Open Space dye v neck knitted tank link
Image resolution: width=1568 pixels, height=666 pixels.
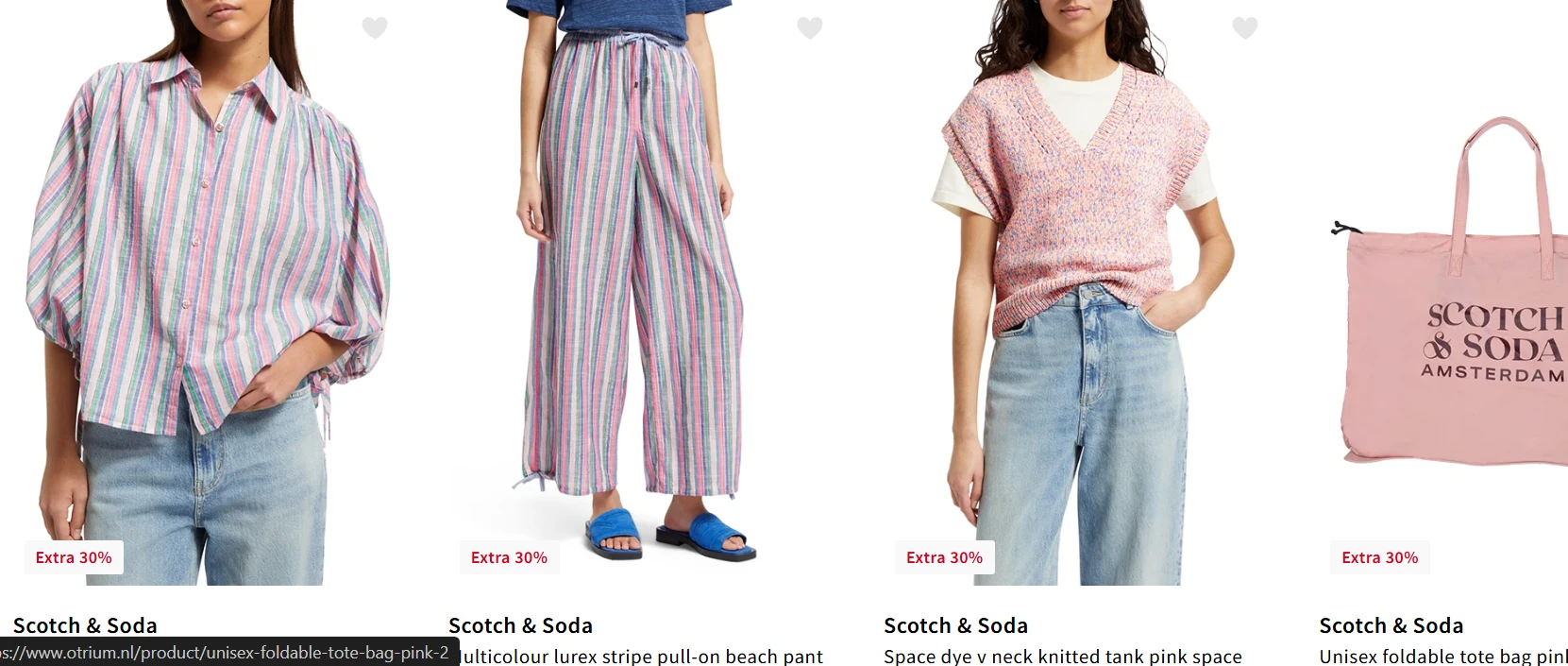[1063, 656]
